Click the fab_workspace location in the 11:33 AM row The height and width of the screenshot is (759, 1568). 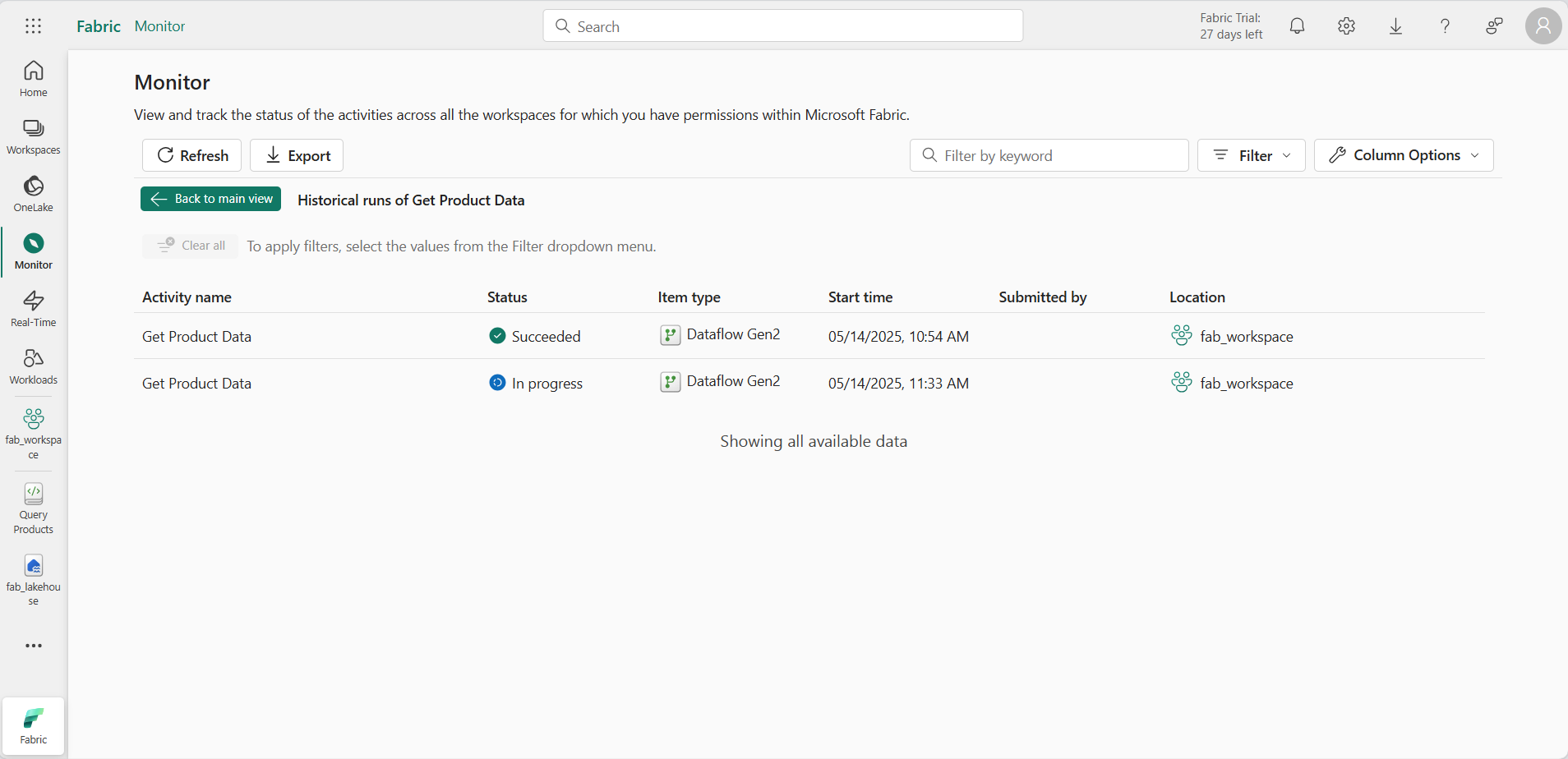(1247, 384)
